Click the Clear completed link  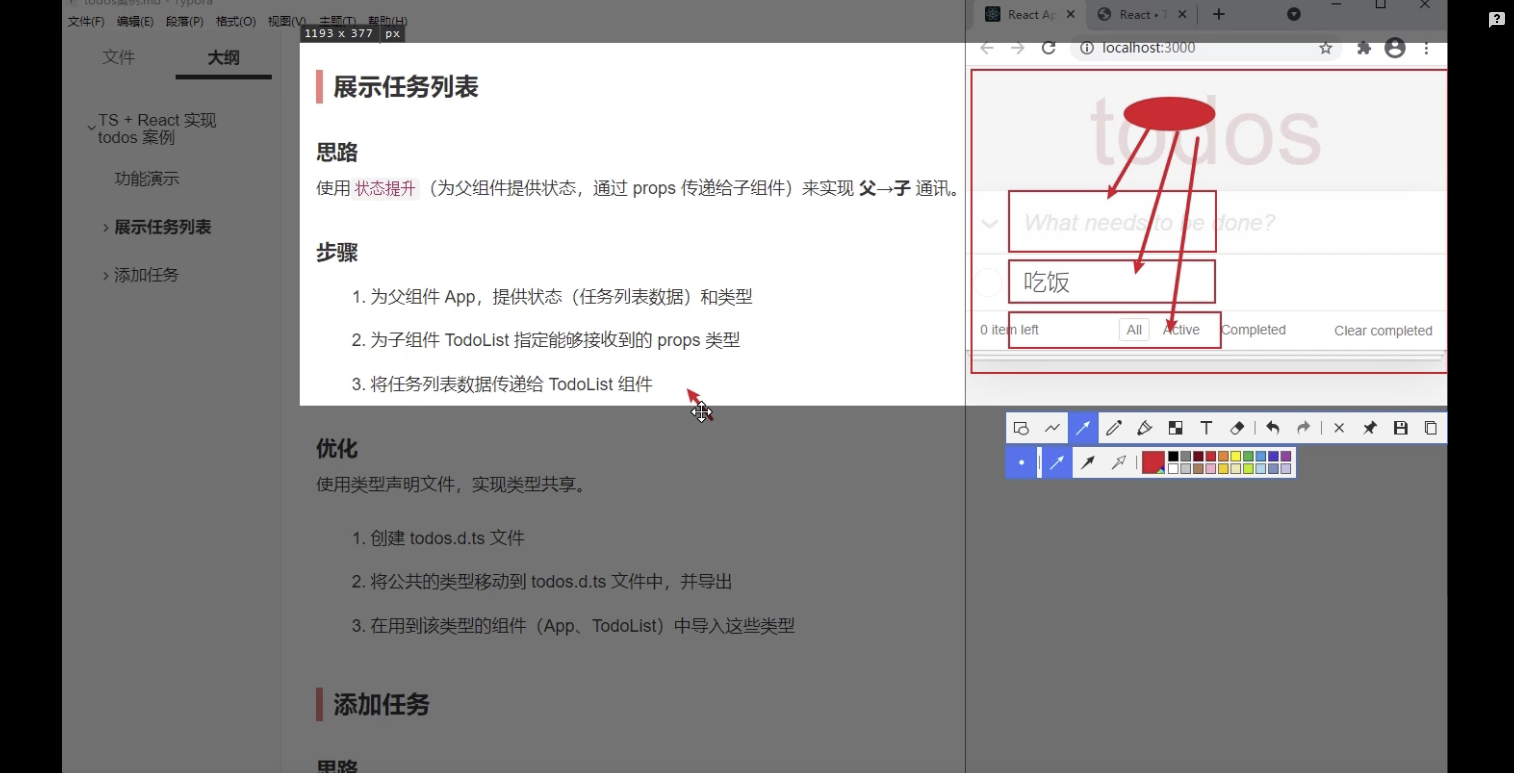tap(1383, 331)
